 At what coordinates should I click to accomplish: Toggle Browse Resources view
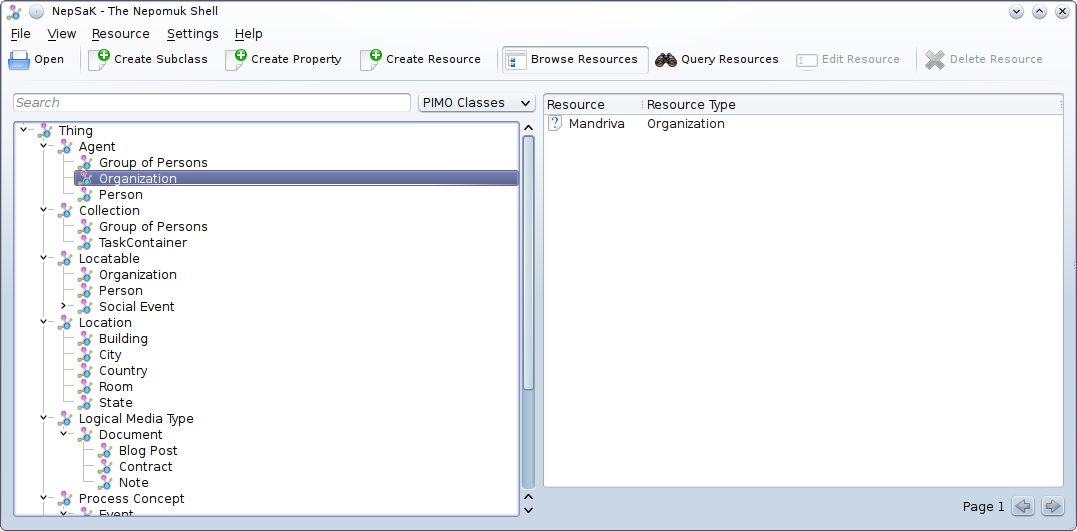point(575,60)
